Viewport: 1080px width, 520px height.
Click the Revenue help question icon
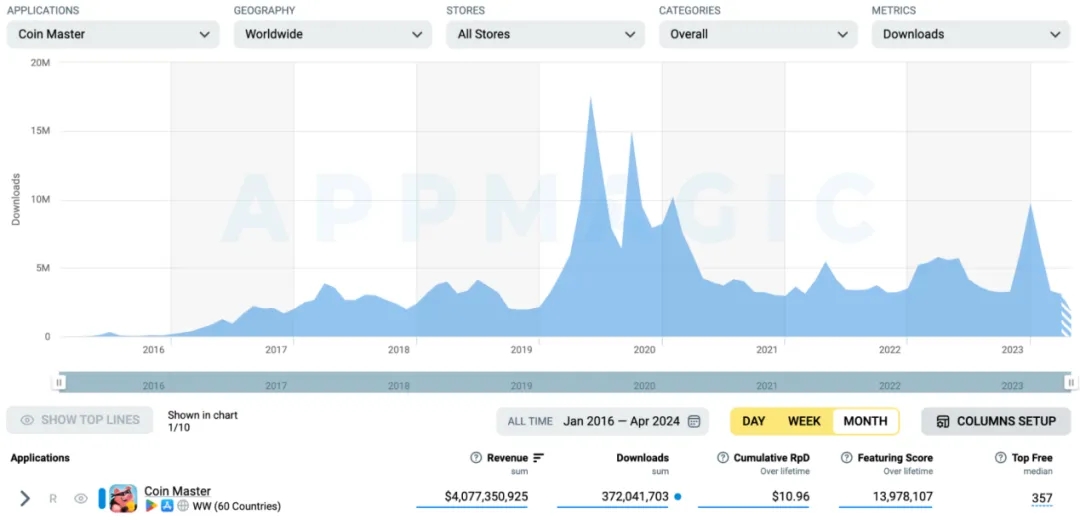476,458
